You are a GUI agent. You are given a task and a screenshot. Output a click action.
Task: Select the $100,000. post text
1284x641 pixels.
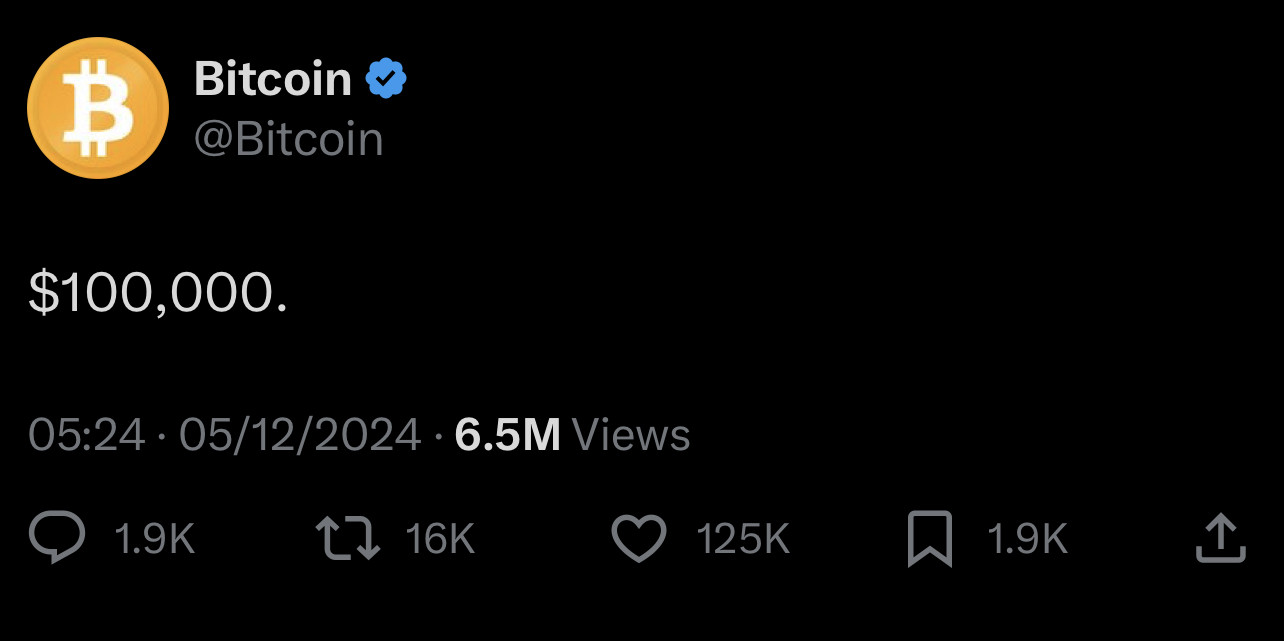[x=158, y=294]
